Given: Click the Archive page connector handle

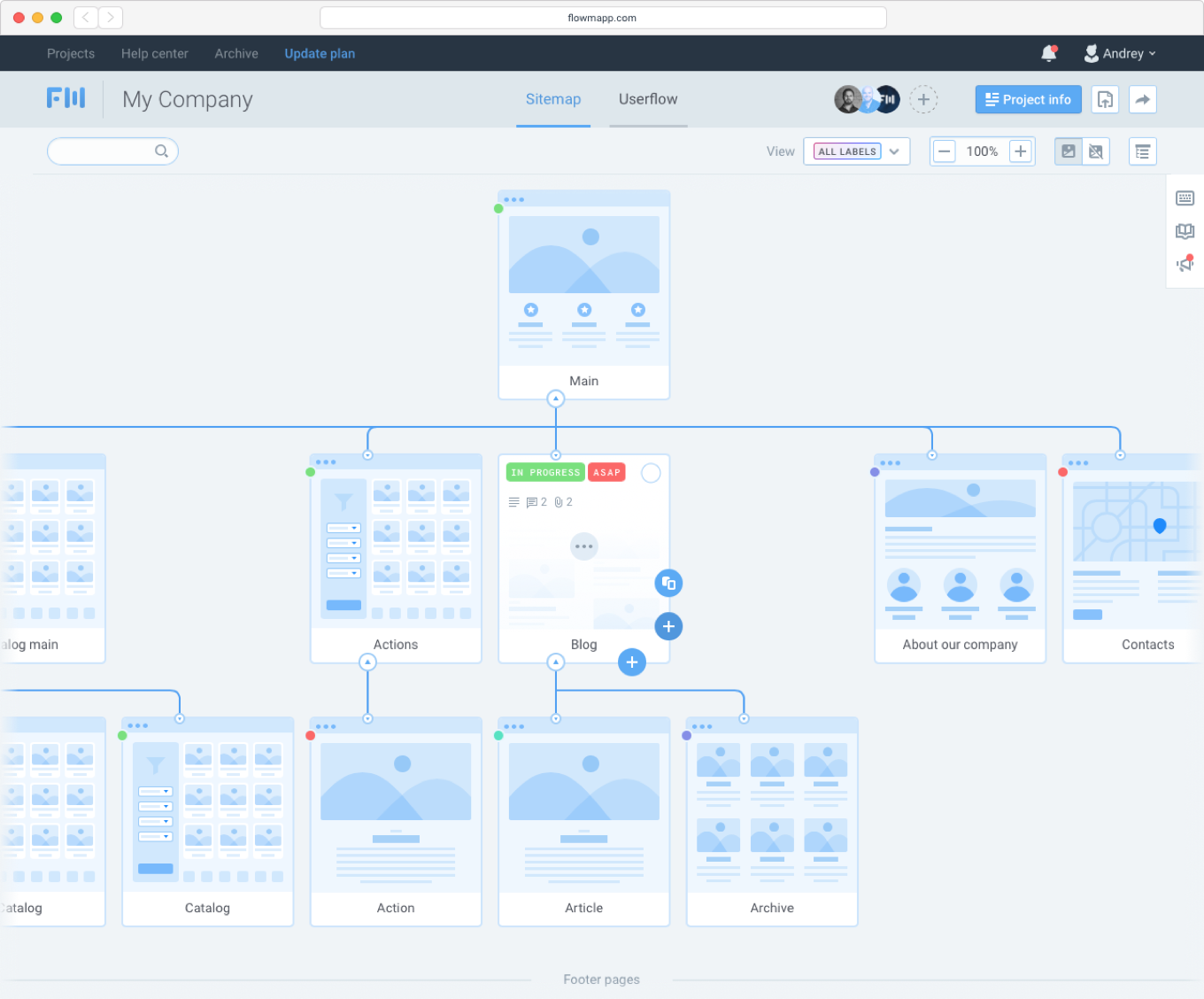Looking at the screenshot, I should click(744, 718).
